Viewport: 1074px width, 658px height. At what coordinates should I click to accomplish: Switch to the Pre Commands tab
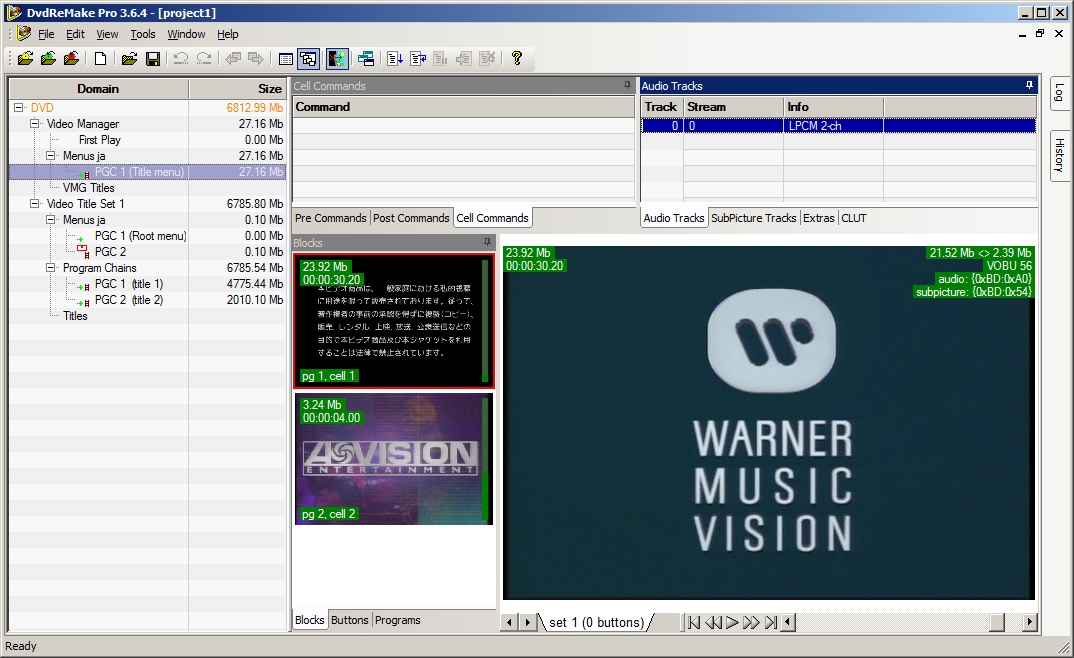pos(331,218)
